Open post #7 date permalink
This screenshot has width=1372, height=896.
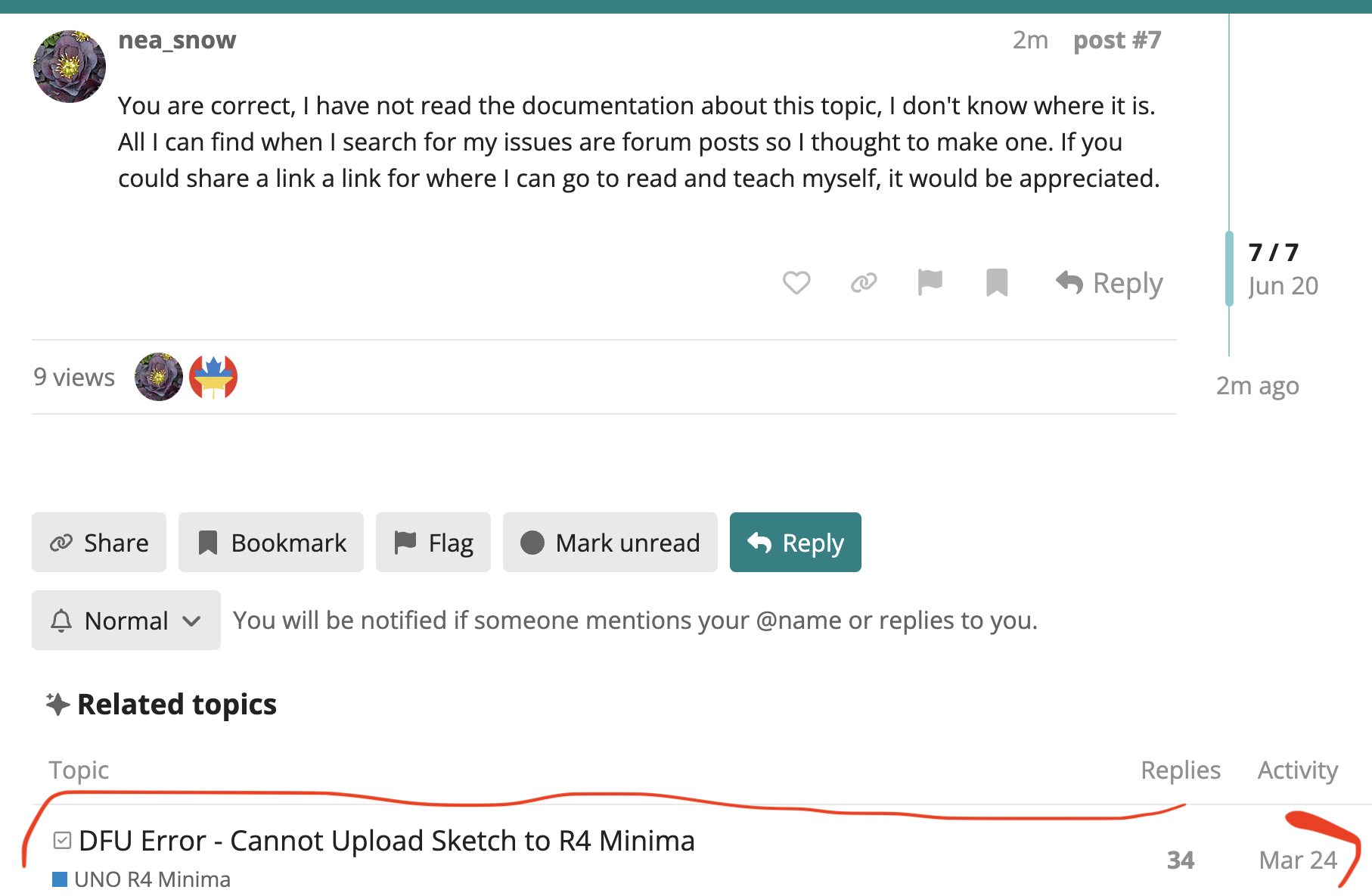1030,39
